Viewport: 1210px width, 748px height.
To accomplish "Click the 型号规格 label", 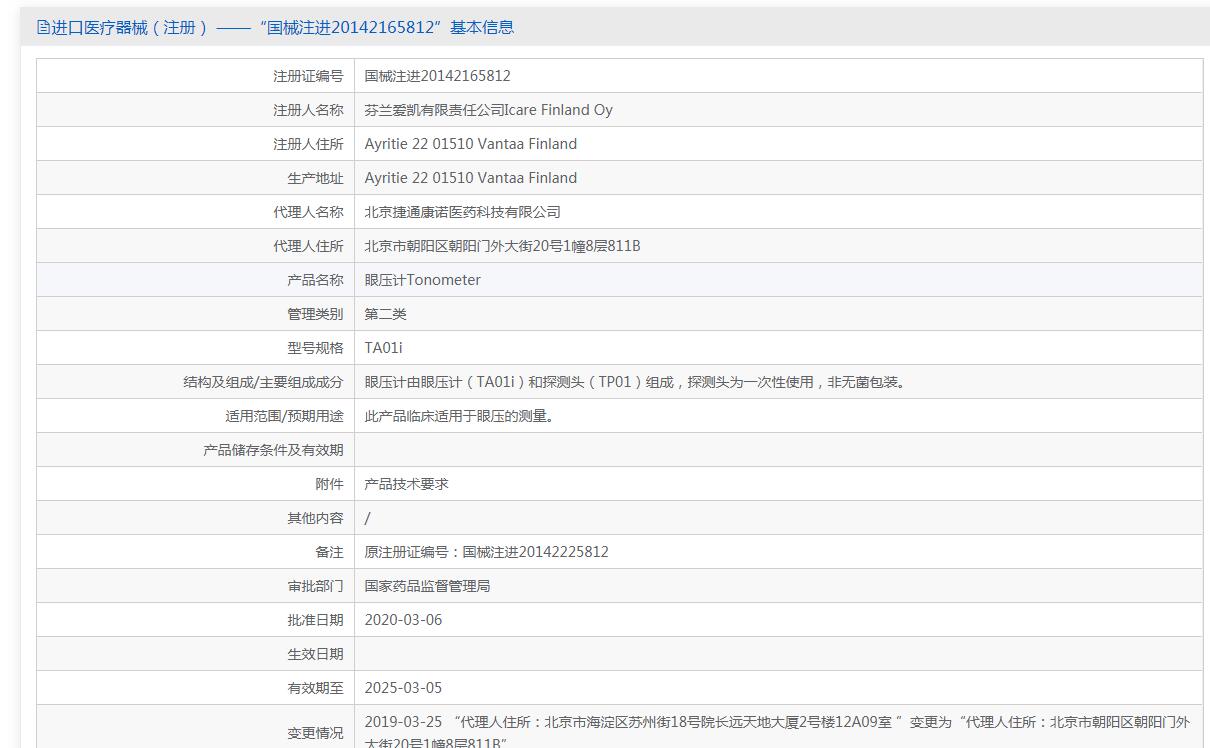I will pyautogui.click(x=315, y=348).
